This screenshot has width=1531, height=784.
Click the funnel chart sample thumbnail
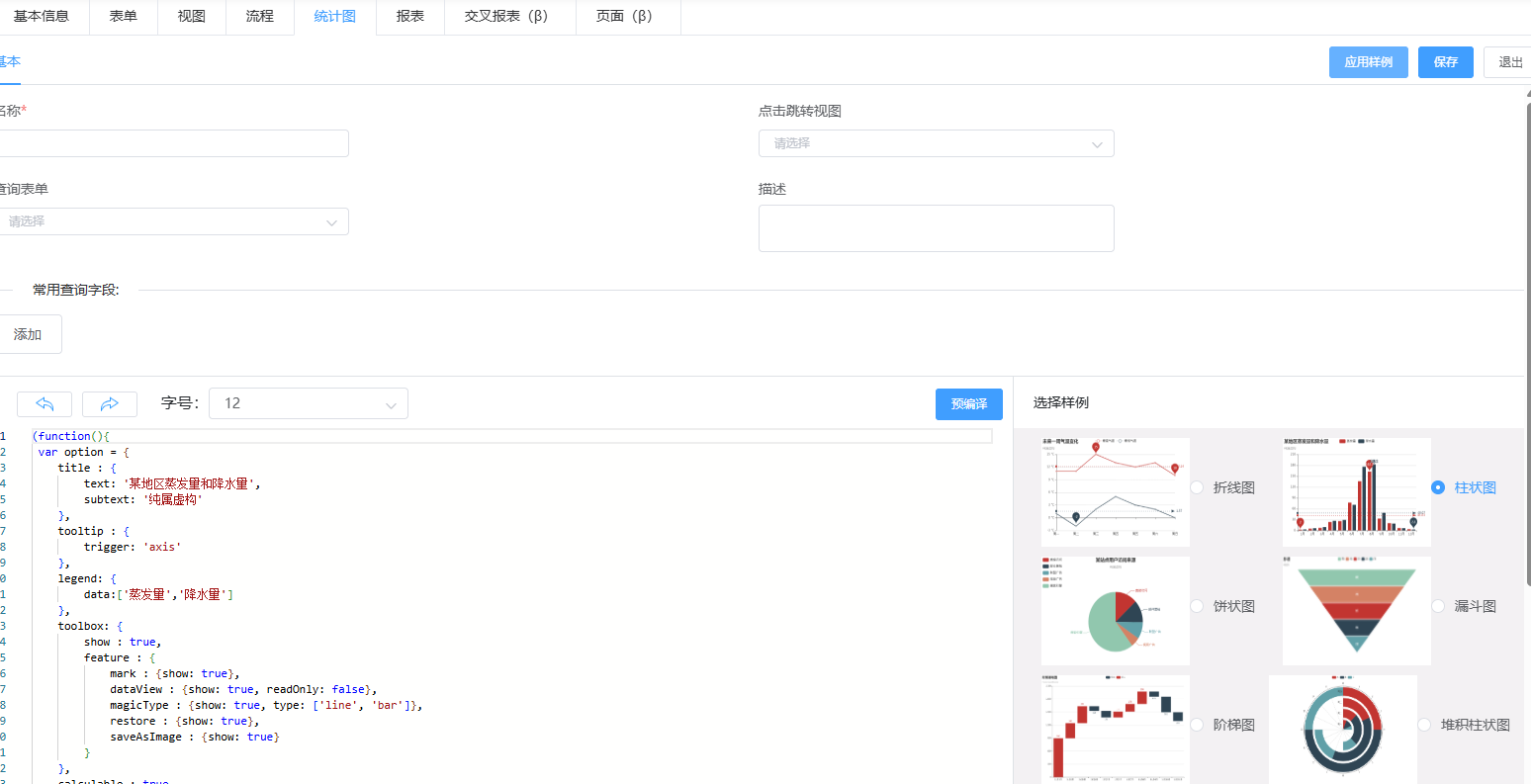[1357, 611]
